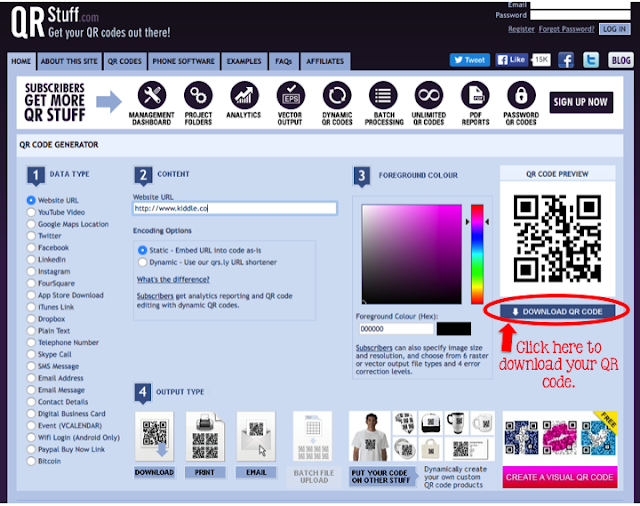
Task: Click the Project Folders icon
Action: pos(198,95)
